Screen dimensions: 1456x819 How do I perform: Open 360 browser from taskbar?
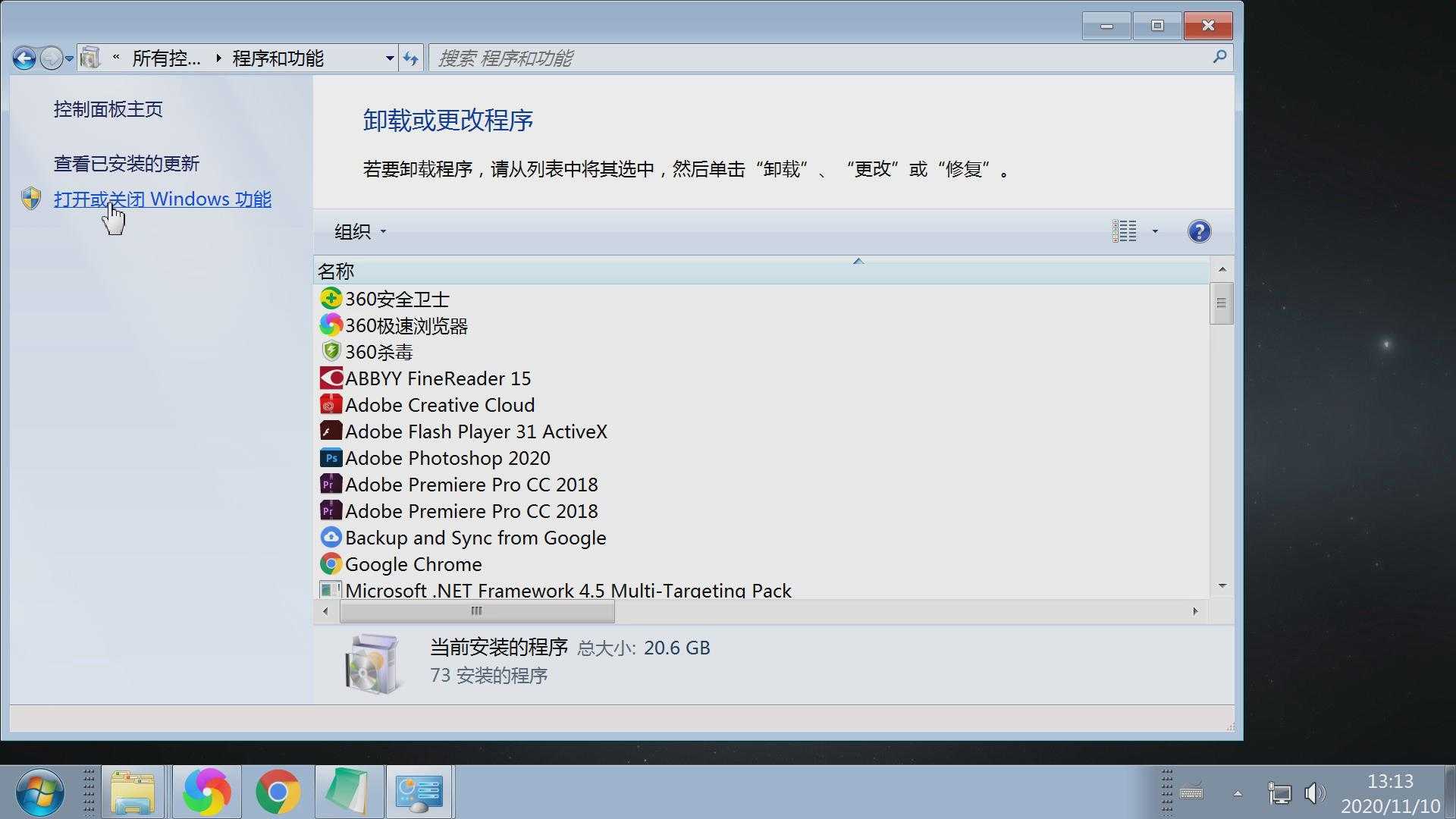coord(206,792)
